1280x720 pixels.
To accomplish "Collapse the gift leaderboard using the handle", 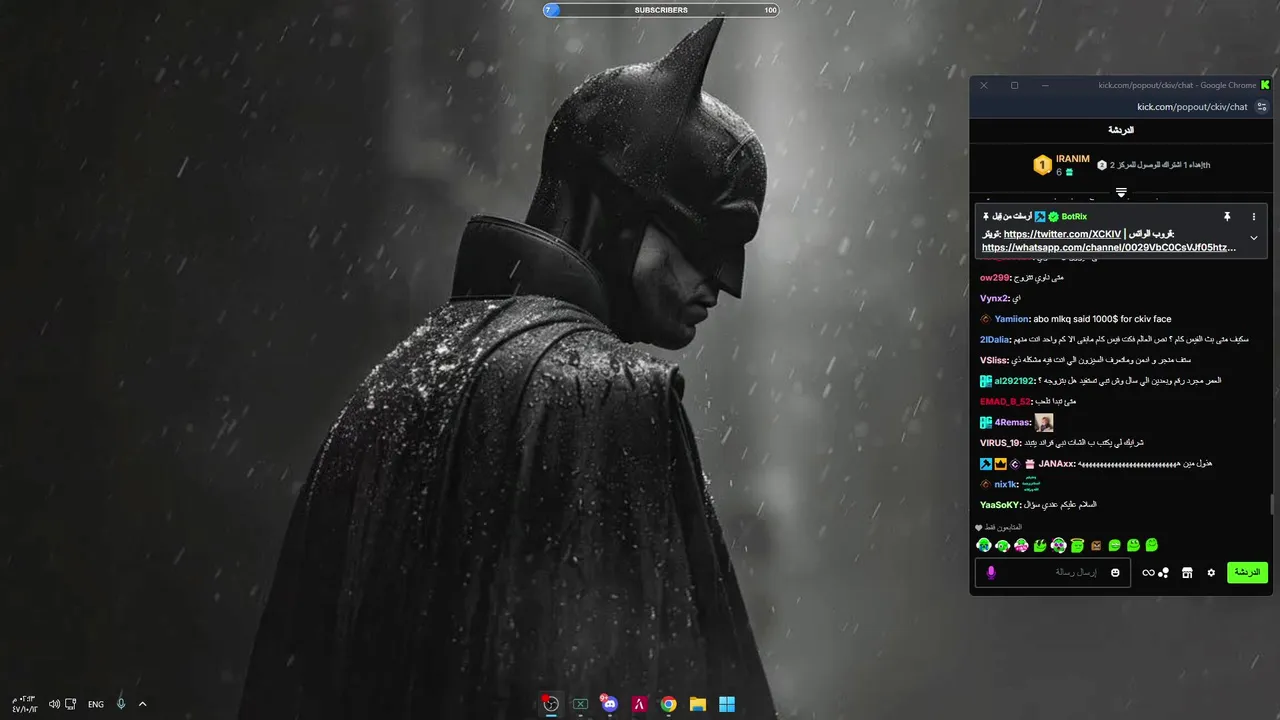I will [1121, 192].
